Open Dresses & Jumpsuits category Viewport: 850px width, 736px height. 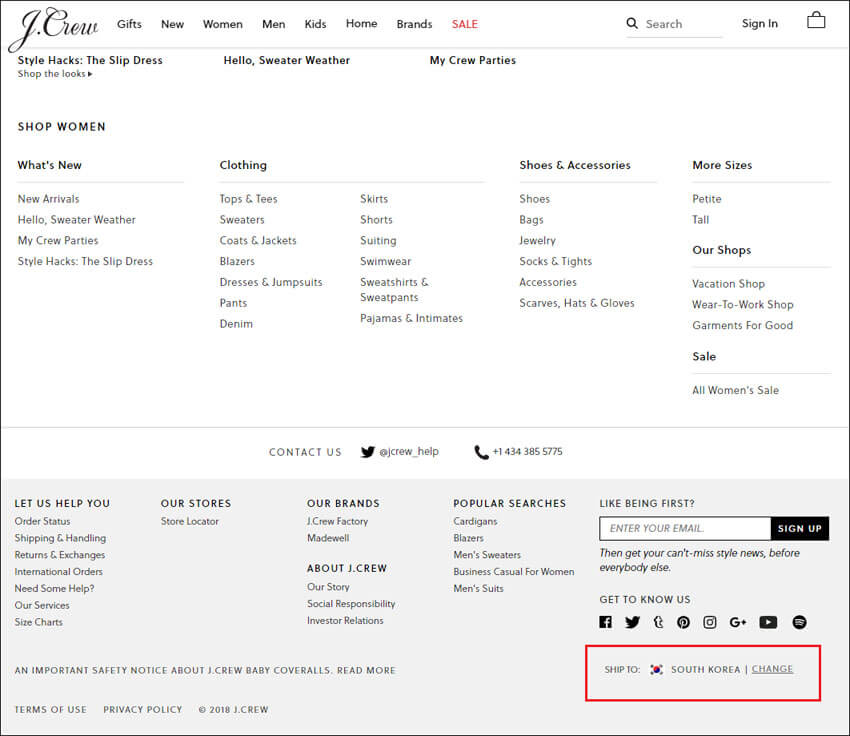pos(271,282)
